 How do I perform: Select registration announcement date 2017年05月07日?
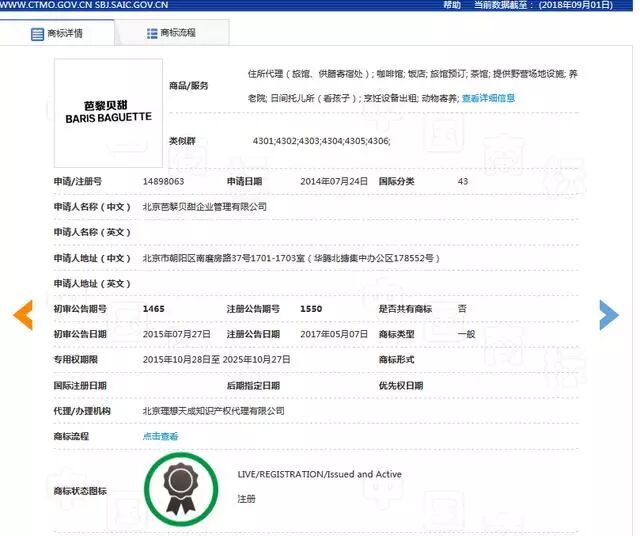tap(334, 334)
